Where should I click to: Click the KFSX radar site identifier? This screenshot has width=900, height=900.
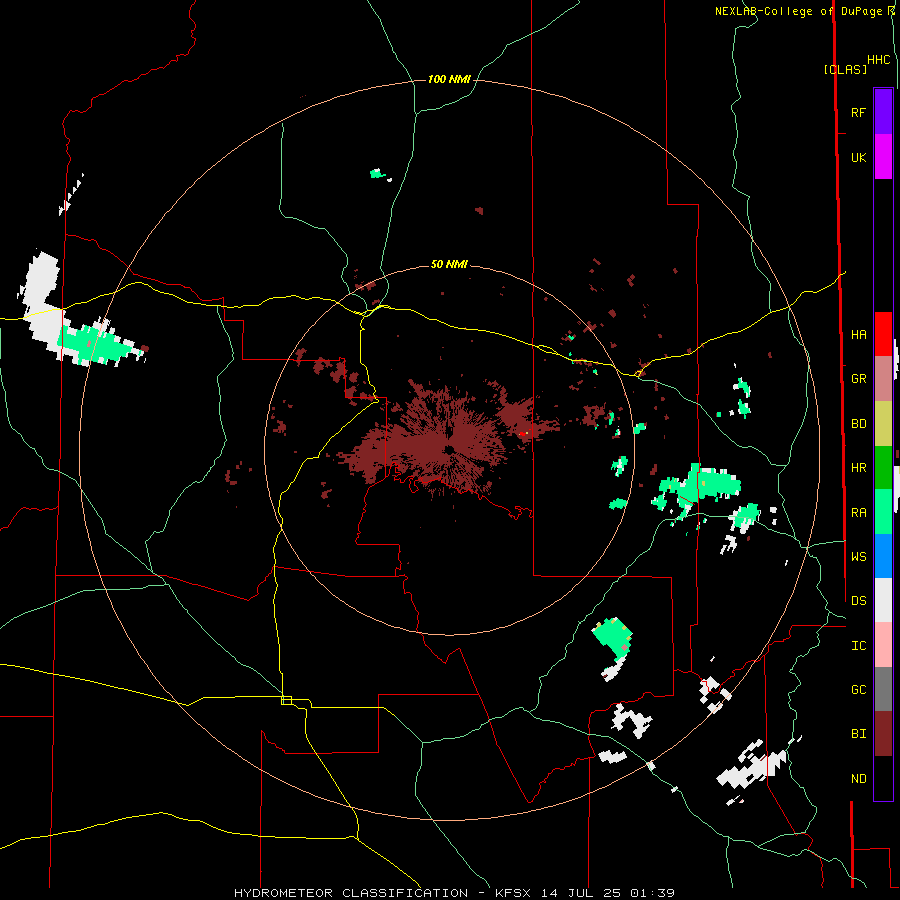tap(514, 893)
